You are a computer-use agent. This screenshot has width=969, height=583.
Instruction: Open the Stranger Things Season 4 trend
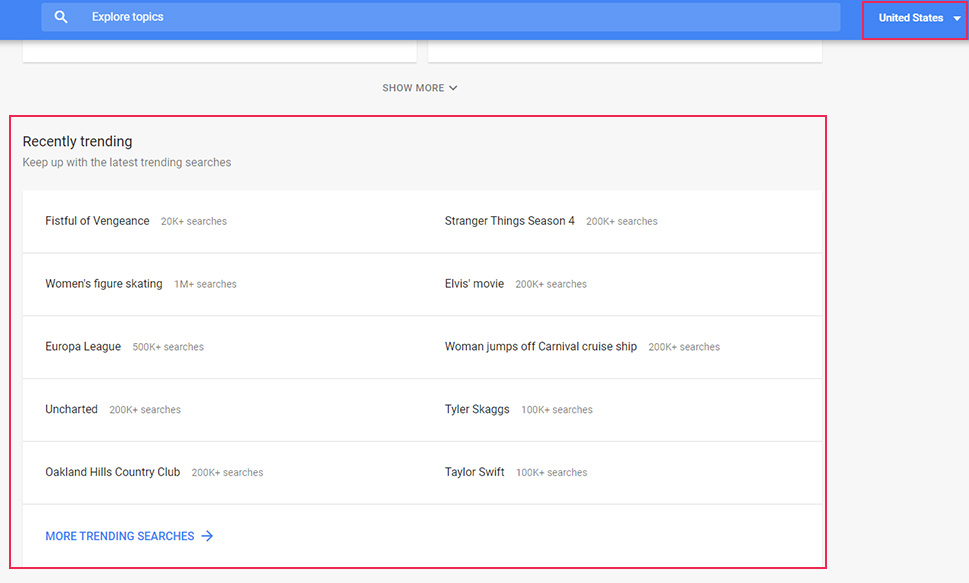(509, 221)
